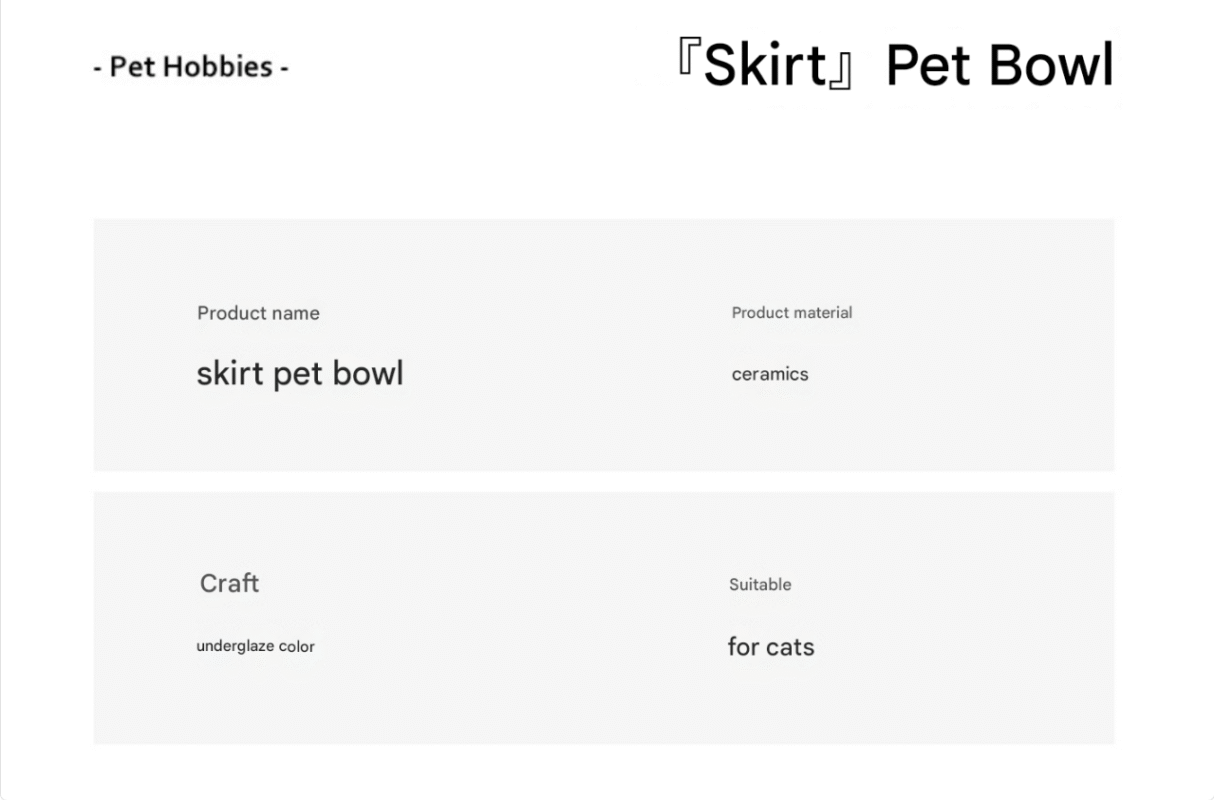This screenshot has width=1214, height=800.
Task: Click the word 'Hobbies' in the header
Action: pyautogui.click(x=226, y=67)
